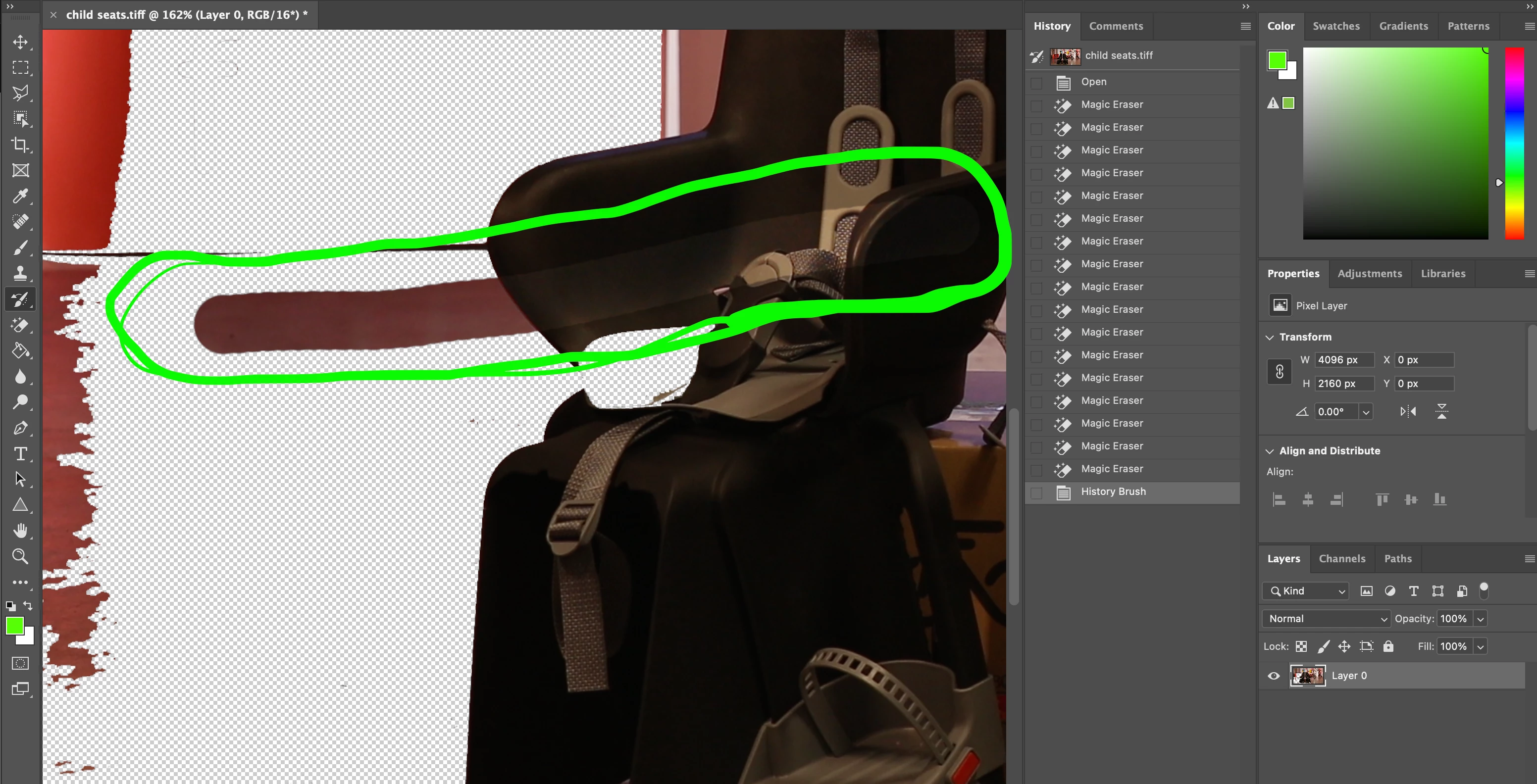Open the blend mode Normal dropdown

1325,619
